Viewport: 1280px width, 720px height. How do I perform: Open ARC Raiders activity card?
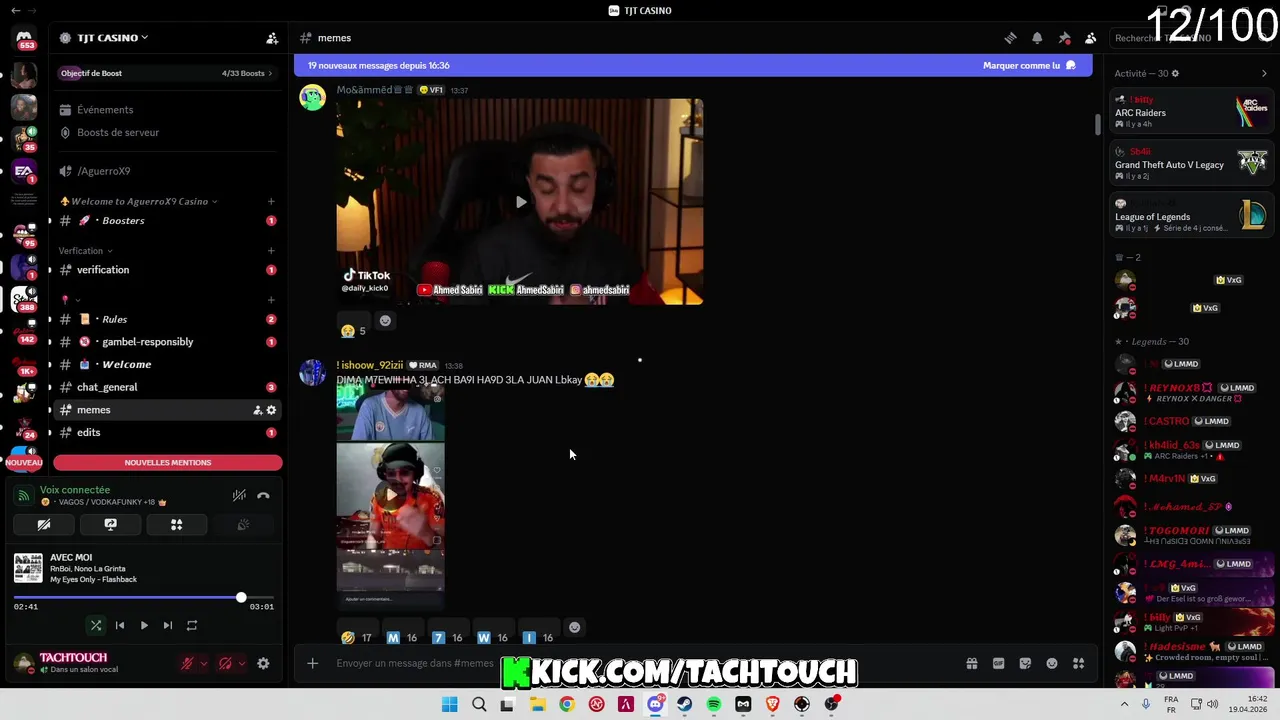pyautogui.click(x=1192, y=109)
